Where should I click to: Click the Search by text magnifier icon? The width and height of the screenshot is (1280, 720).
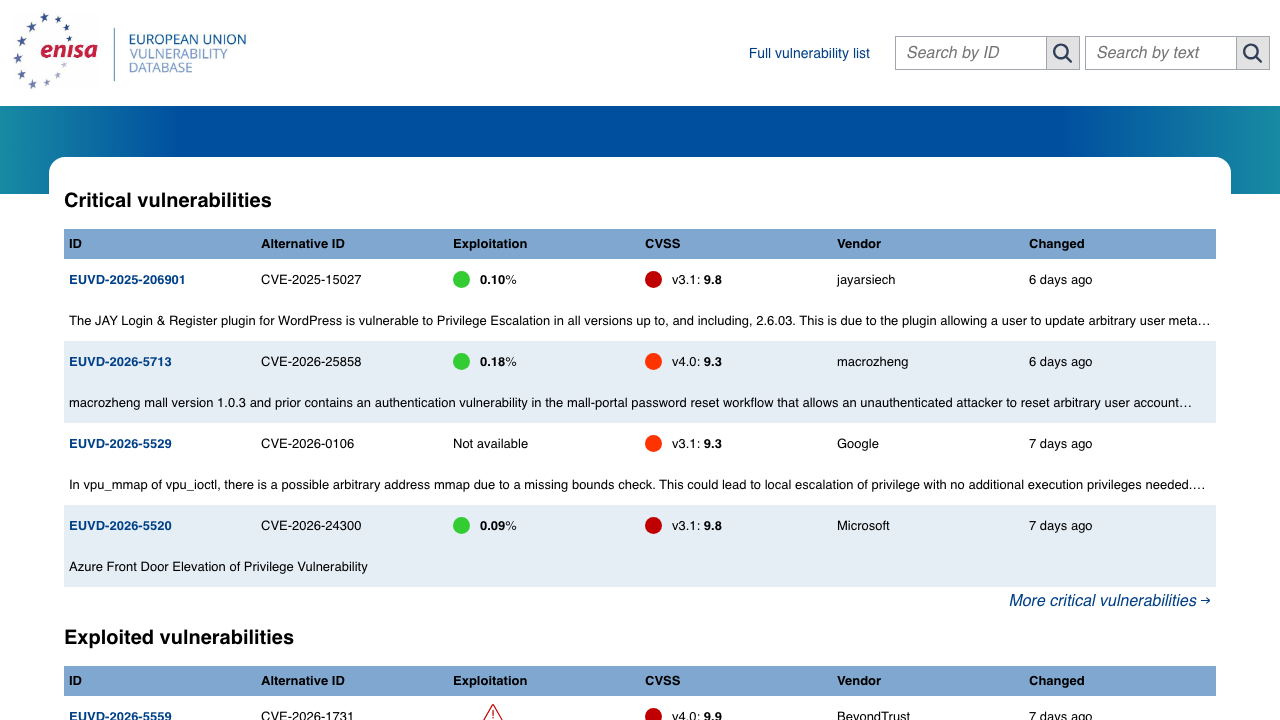click(1253, 53)
